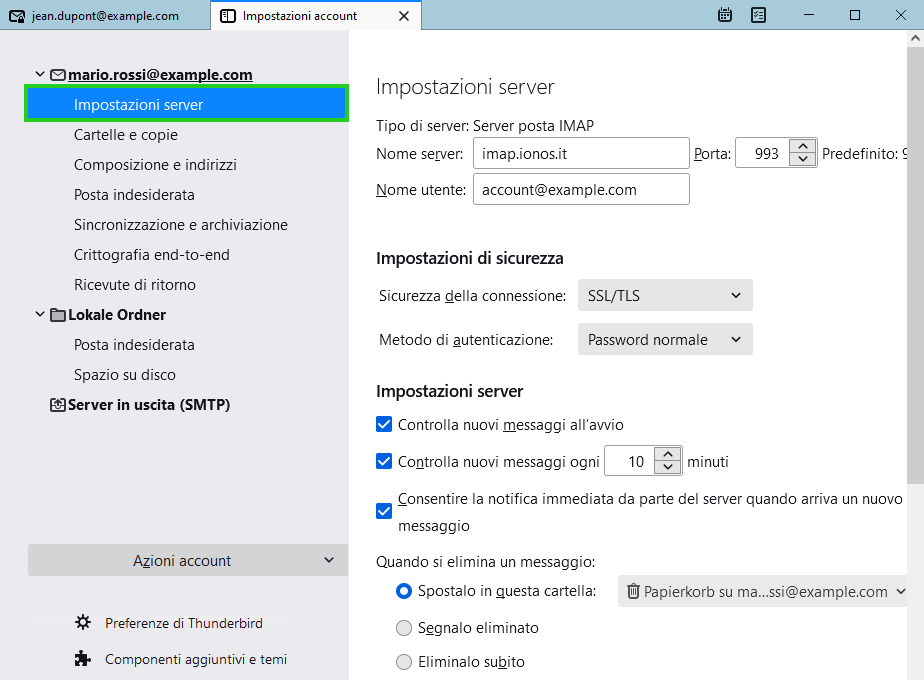Open Composizione e indirizzi settings
The height and width of the screenshot is (680, 924).
(155, 165)
